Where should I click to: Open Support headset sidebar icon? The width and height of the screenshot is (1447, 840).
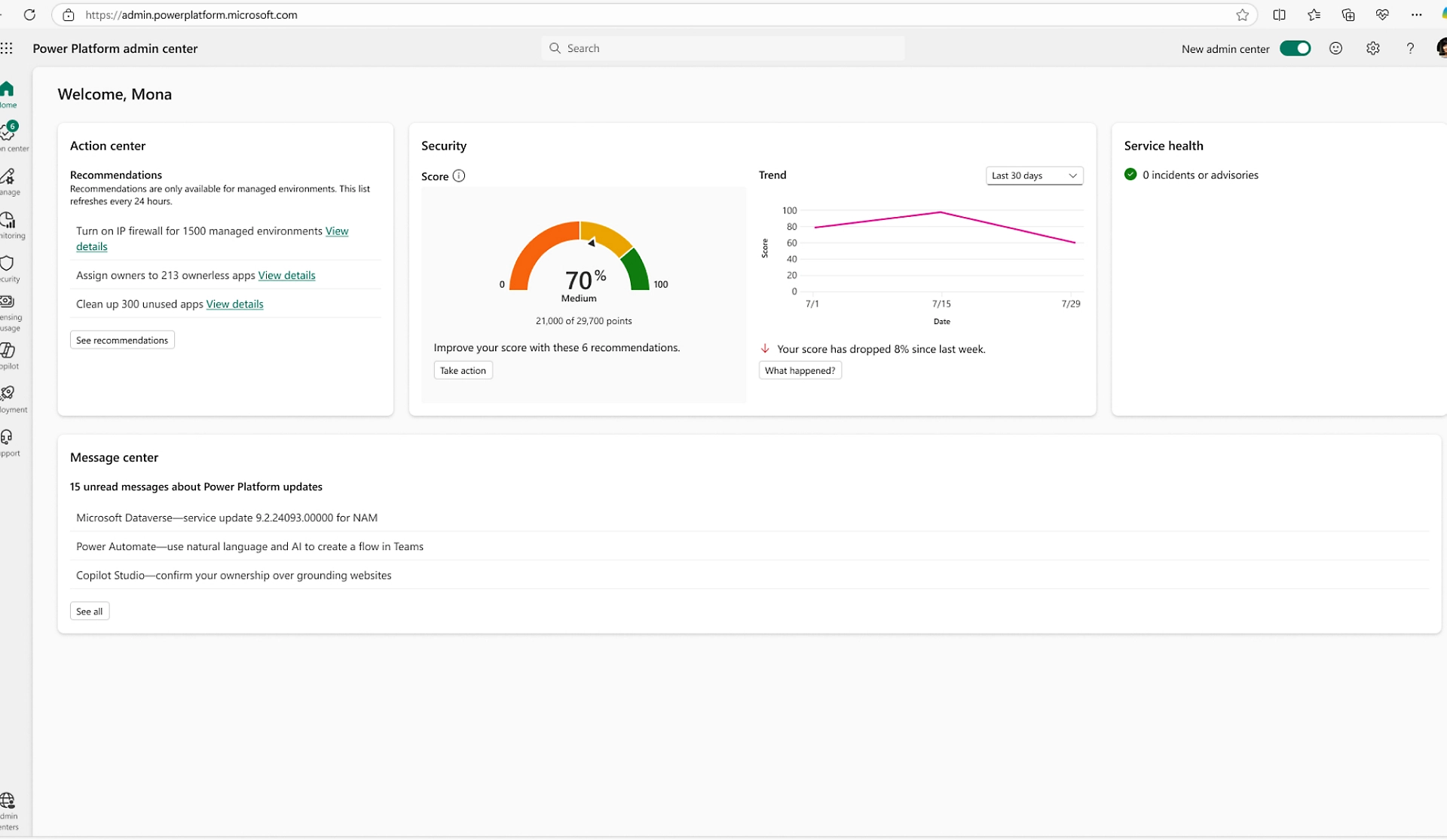[8, 438]
